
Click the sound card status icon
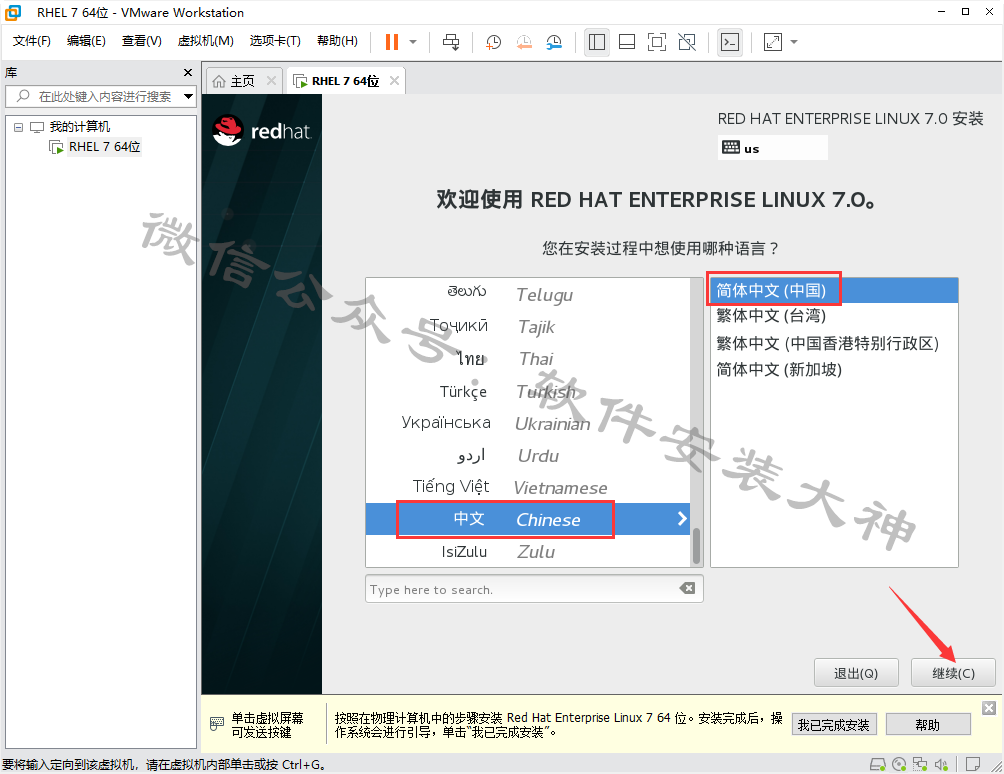click(x=941, y=764)
